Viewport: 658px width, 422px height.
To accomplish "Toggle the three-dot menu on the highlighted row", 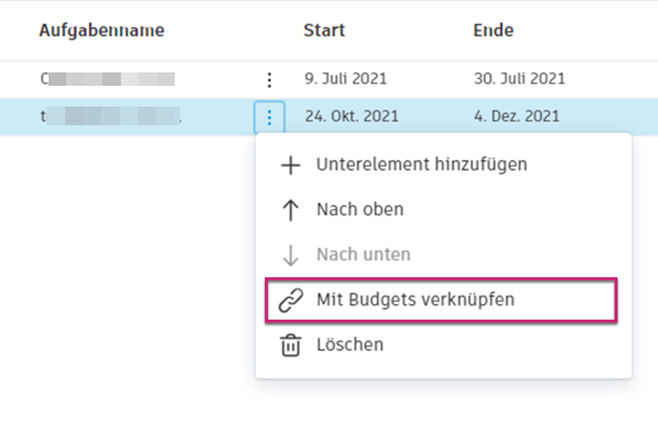I will (268, 117).
